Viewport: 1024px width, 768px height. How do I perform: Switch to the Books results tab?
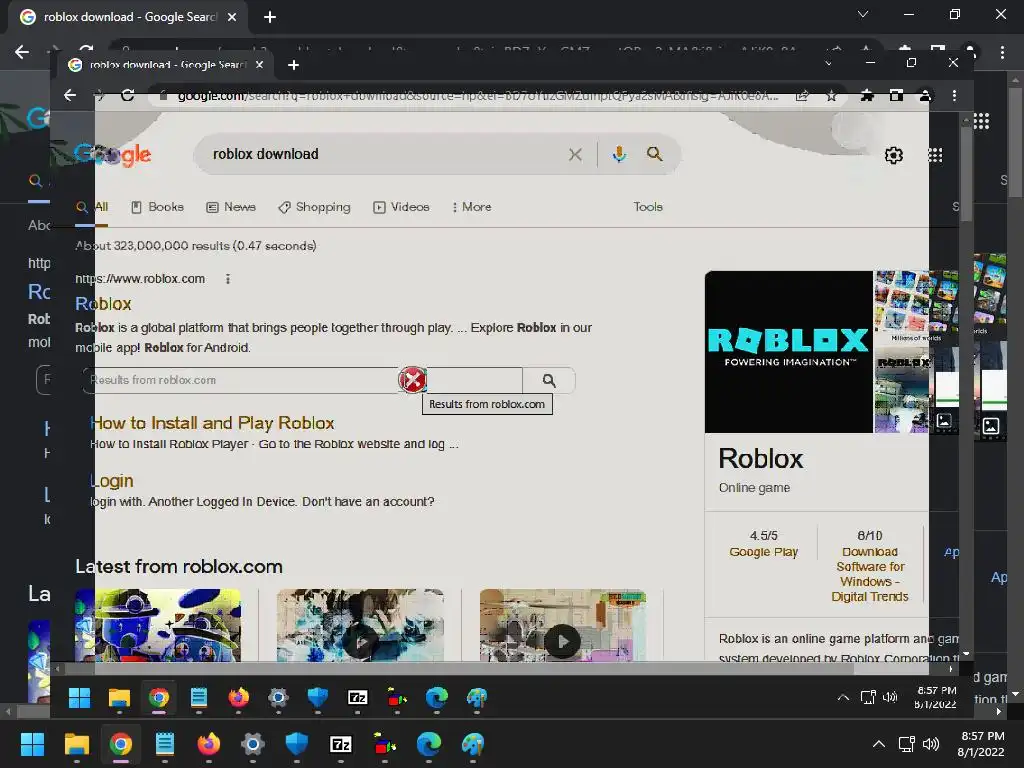click(x=157, y=207)
